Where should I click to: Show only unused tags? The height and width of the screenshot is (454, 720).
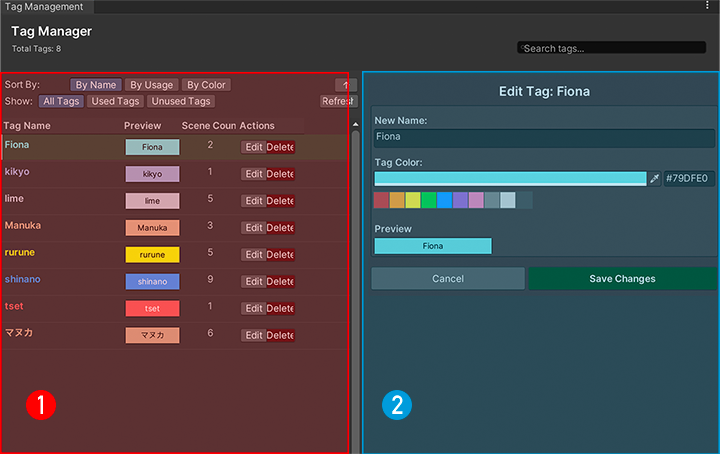pos(180,101)
